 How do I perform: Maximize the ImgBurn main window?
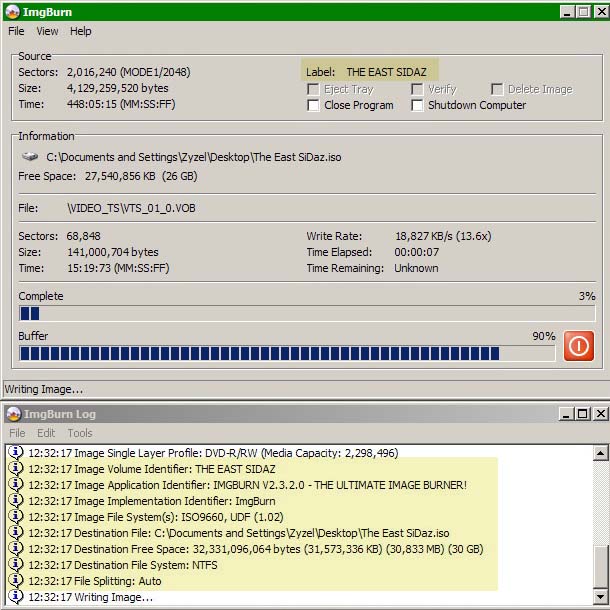click(584, 12)
